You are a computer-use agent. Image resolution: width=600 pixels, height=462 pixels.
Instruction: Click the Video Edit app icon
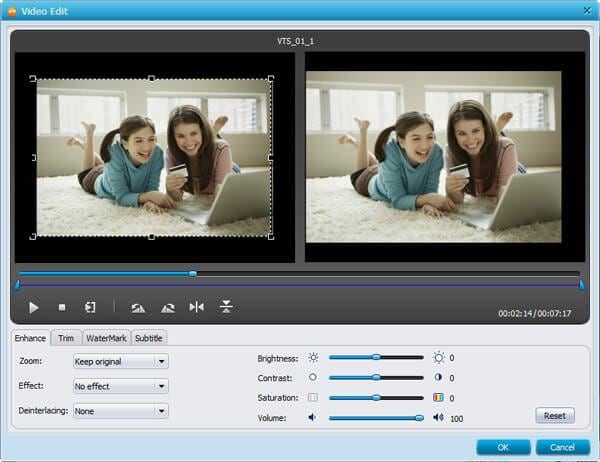point(12,11)
